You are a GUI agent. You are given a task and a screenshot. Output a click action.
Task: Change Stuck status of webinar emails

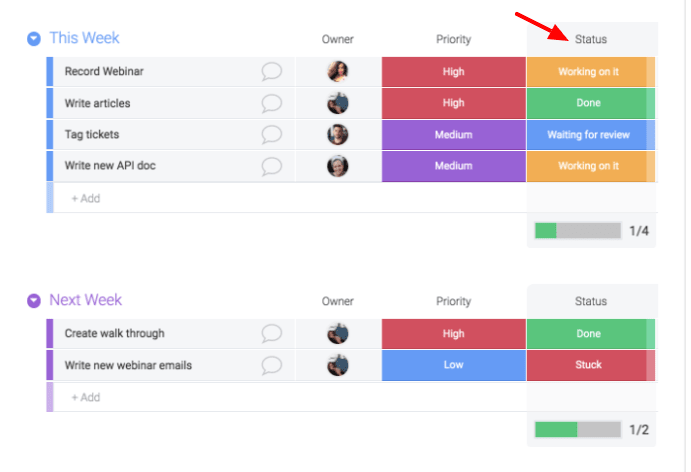click(x=591, y=365)
